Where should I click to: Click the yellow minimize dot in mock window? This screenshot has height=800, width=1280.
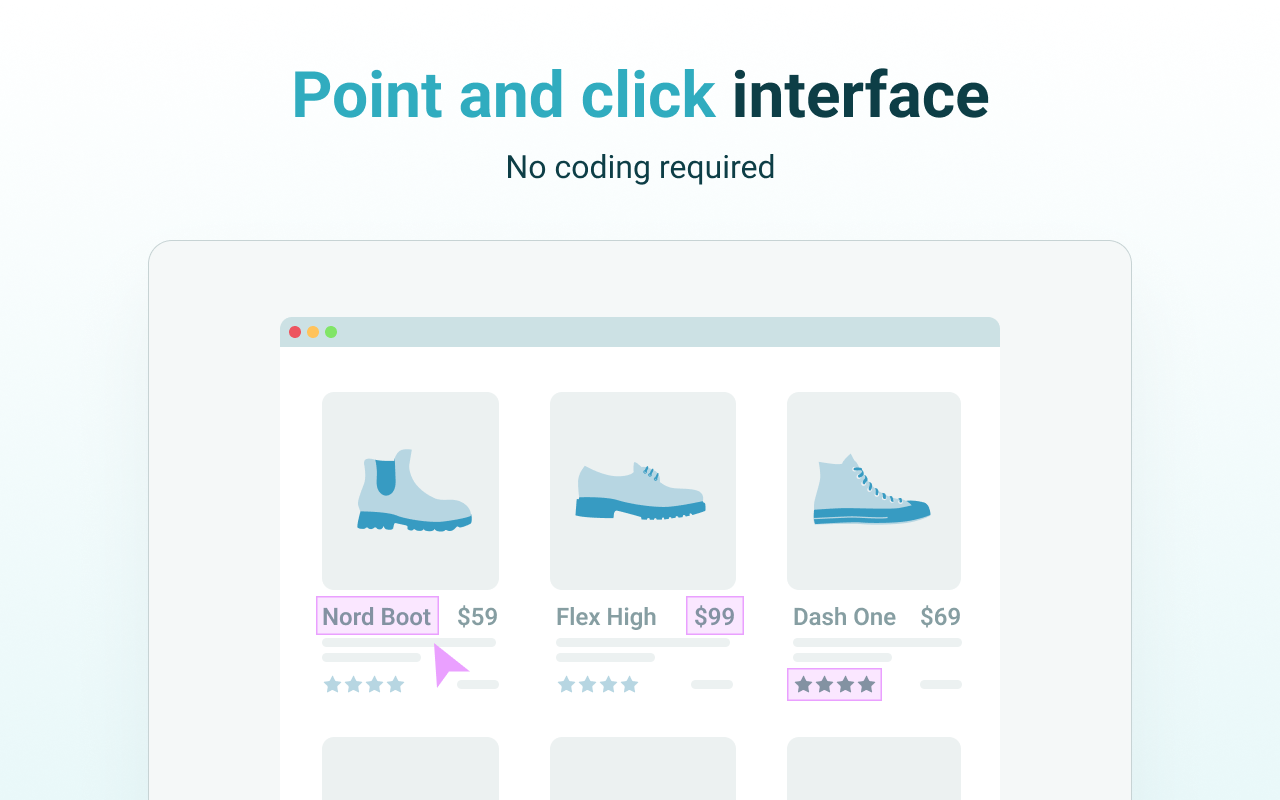313,332
